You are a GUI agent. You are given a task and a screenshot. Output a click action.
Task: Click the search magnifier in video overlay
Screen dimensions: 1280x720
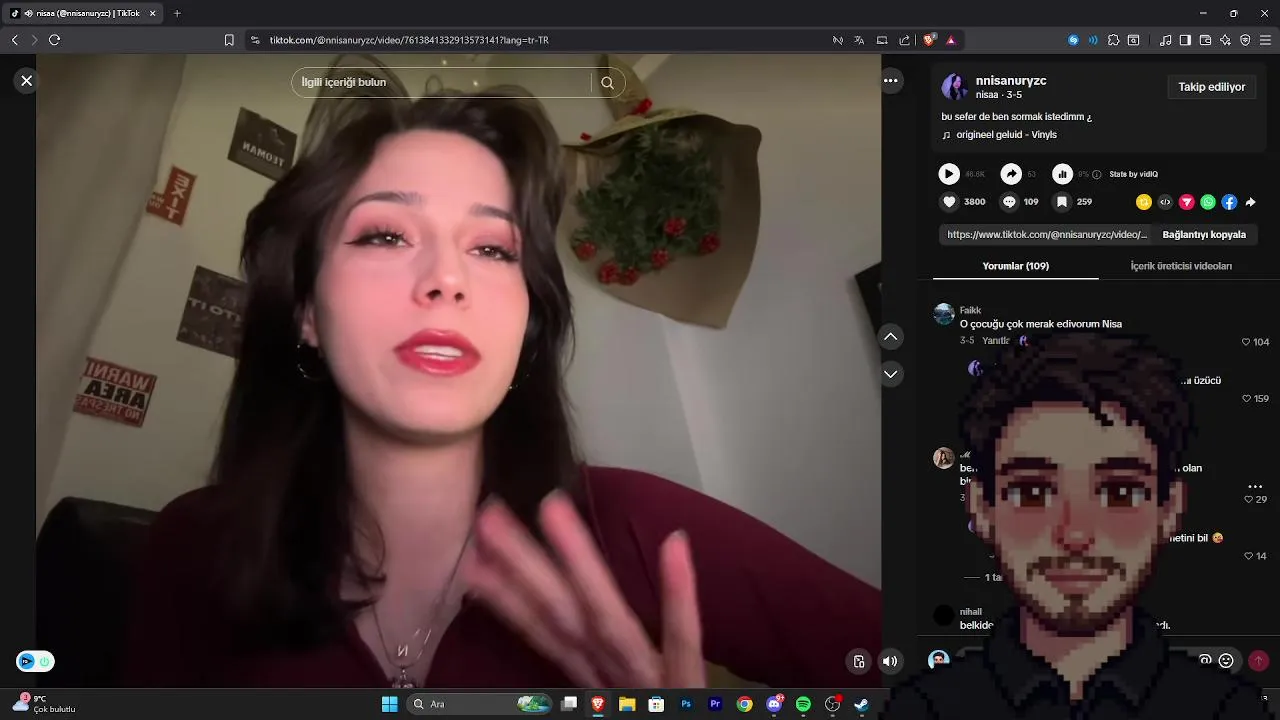[607, 83]
